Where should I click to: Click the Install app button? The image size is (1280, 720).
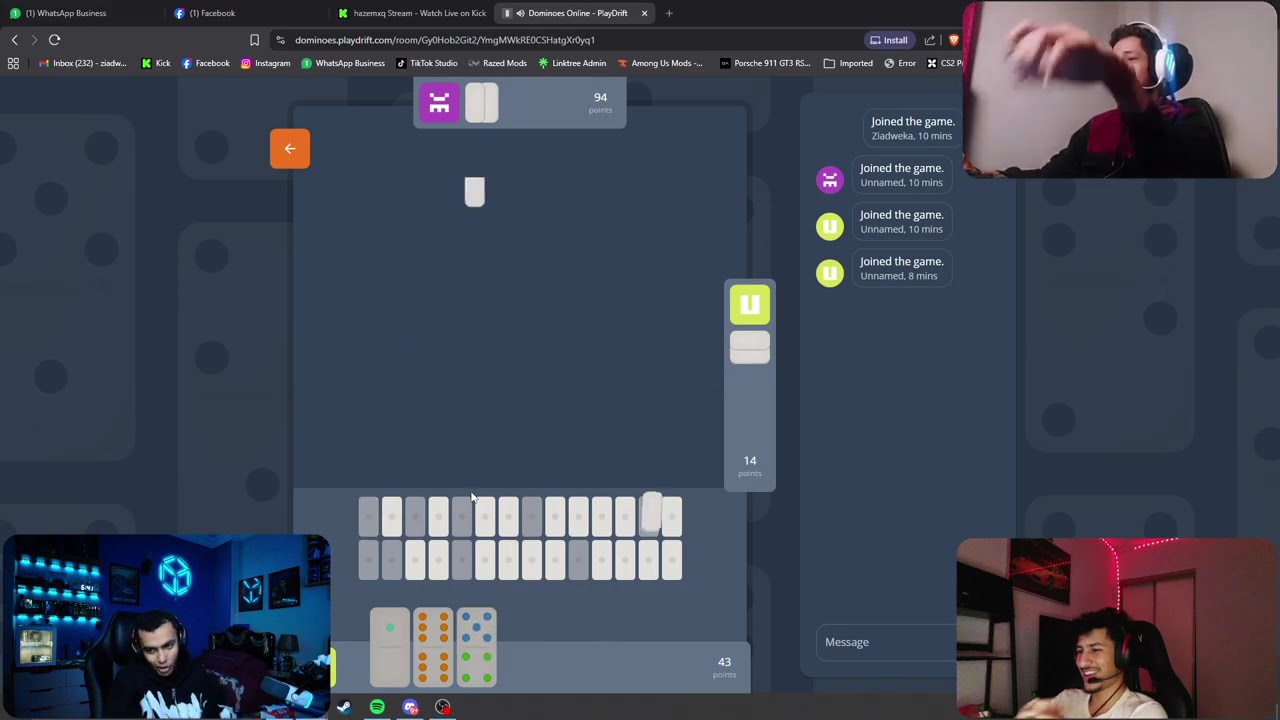point(889,40)
